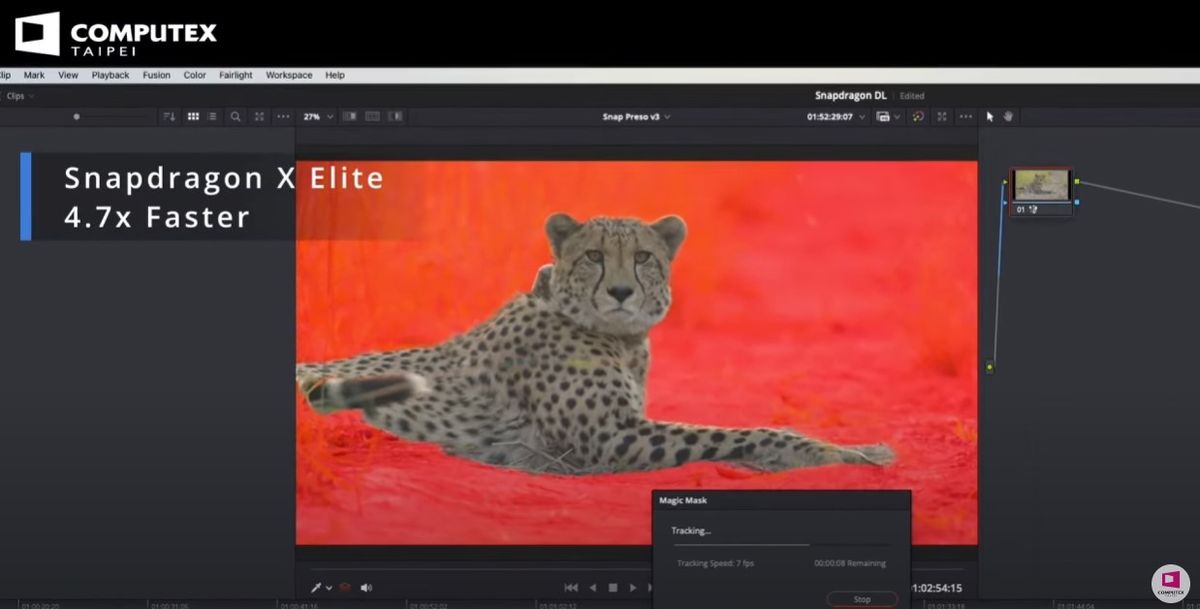Click the viewer timecode 01:02:54:15
The width and height of the screenshot is (1200, 609).
[x=937, y=588]
